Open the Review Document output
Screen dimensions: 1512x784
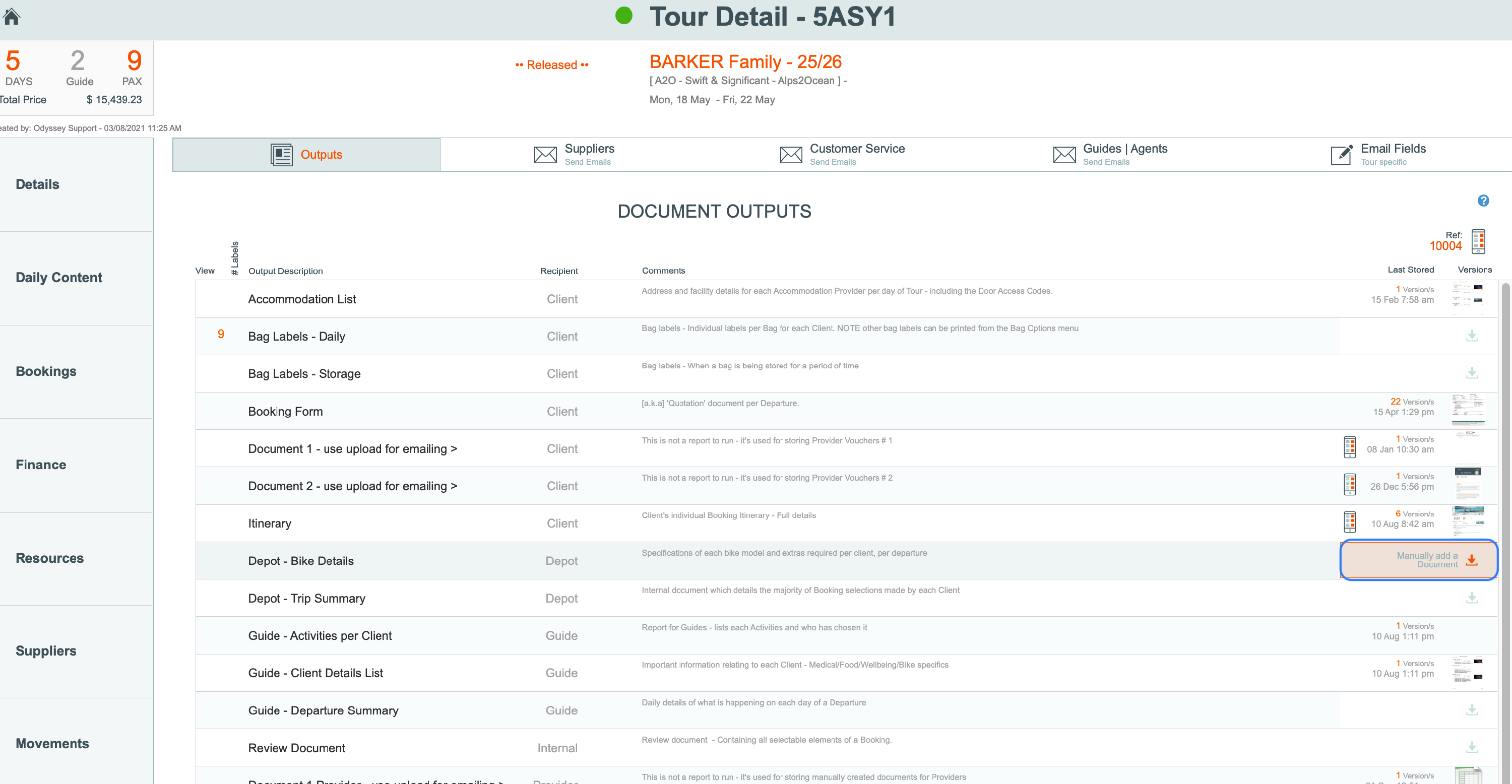296,748
